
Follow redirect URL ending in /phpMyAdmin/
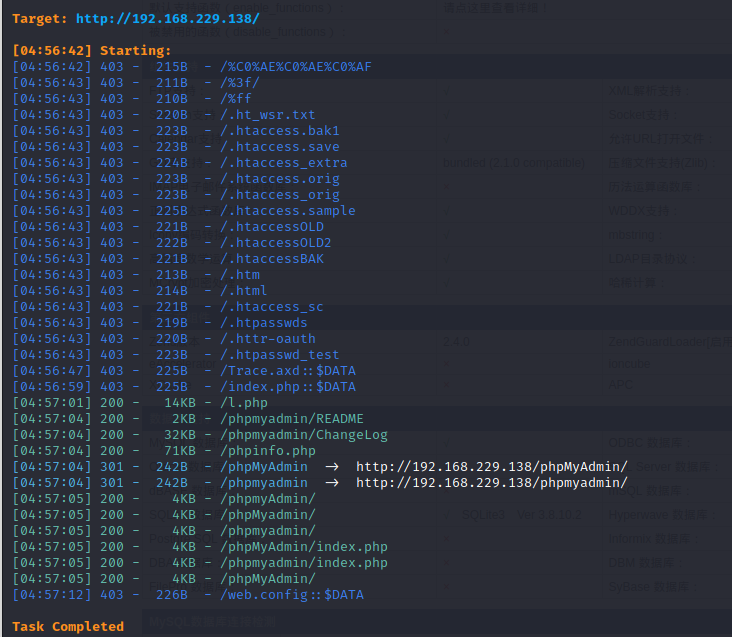492,467
